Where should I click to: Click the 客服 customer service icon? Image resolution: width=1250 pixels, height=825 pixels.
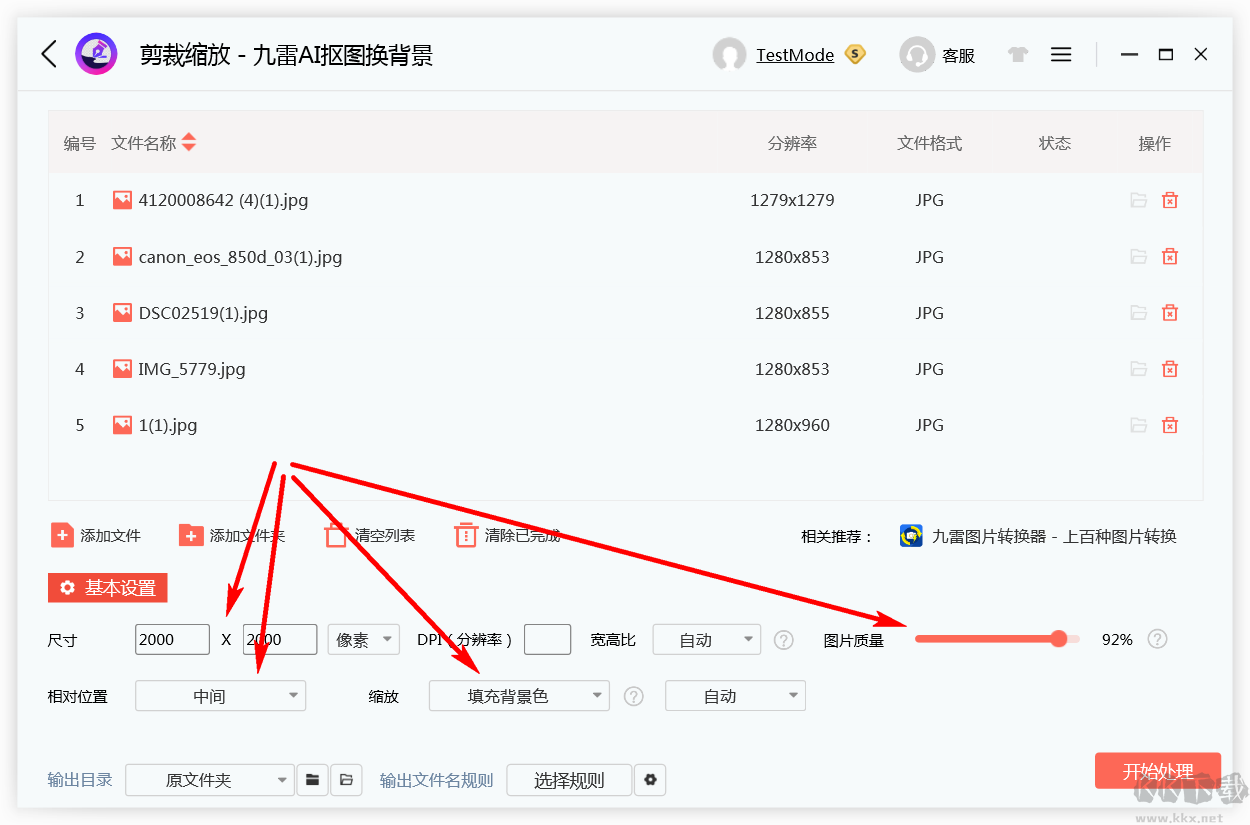click(x=916, y=54)
